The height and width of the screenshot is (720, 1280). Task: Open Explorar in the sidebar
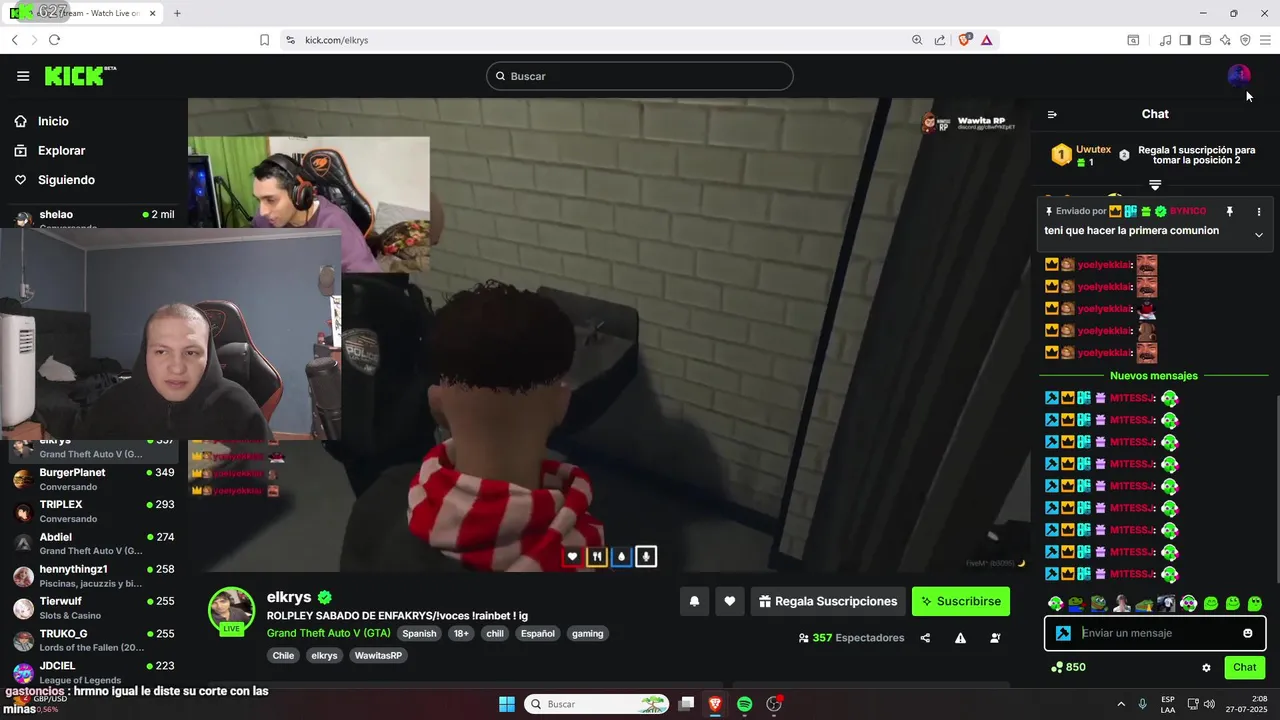tap(61, 151)
